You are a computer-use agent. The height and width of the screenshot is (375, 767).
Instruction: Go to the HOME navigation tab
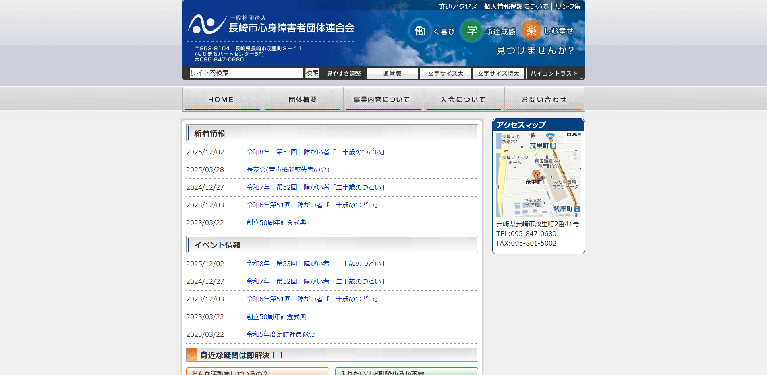222,99
